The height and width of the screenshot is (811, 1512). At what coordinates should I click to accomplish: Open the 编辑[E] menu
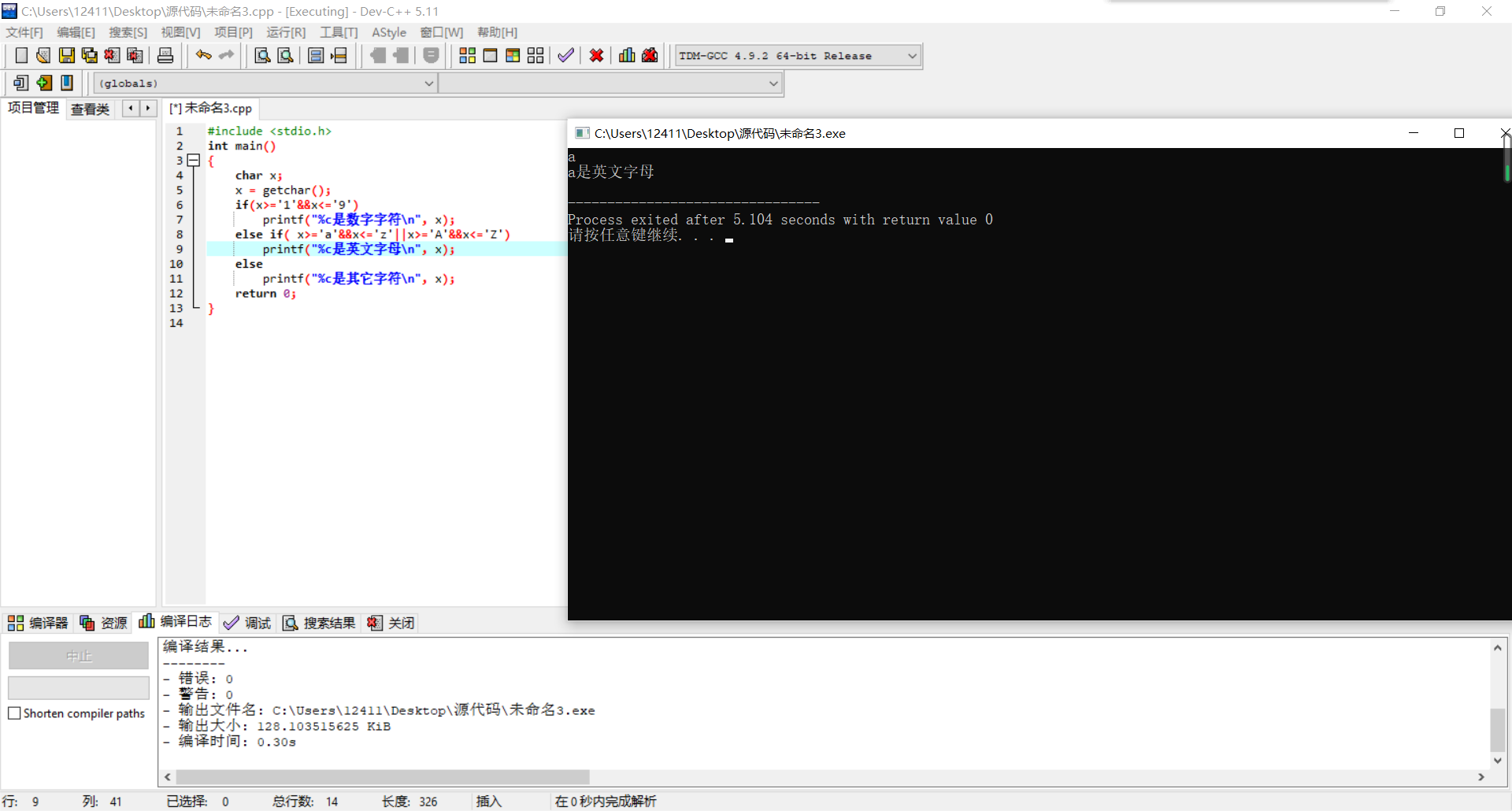pyautogui.click(x=76, y=32)
